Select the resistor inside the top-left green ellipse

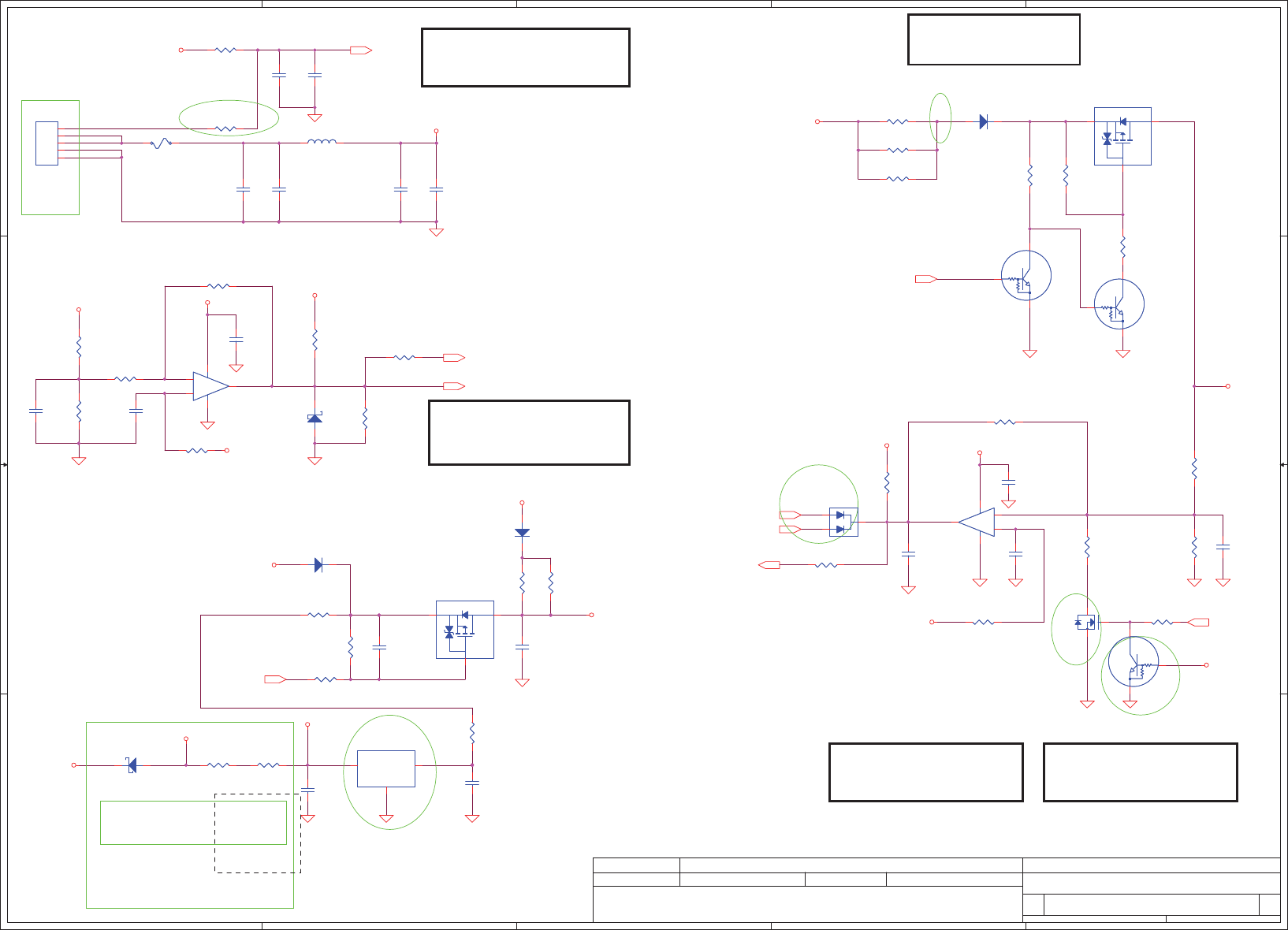(x=225, y=128)
